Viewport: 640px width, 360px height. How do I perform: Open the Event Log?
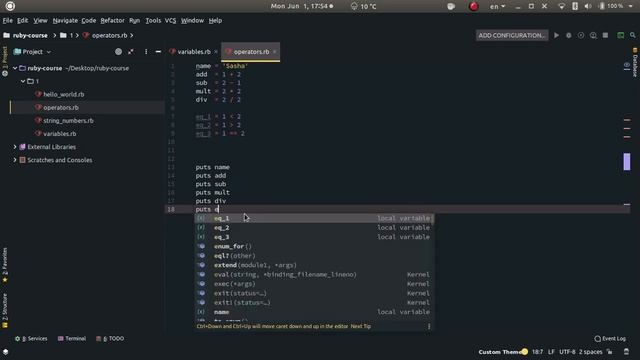point(610,339)
